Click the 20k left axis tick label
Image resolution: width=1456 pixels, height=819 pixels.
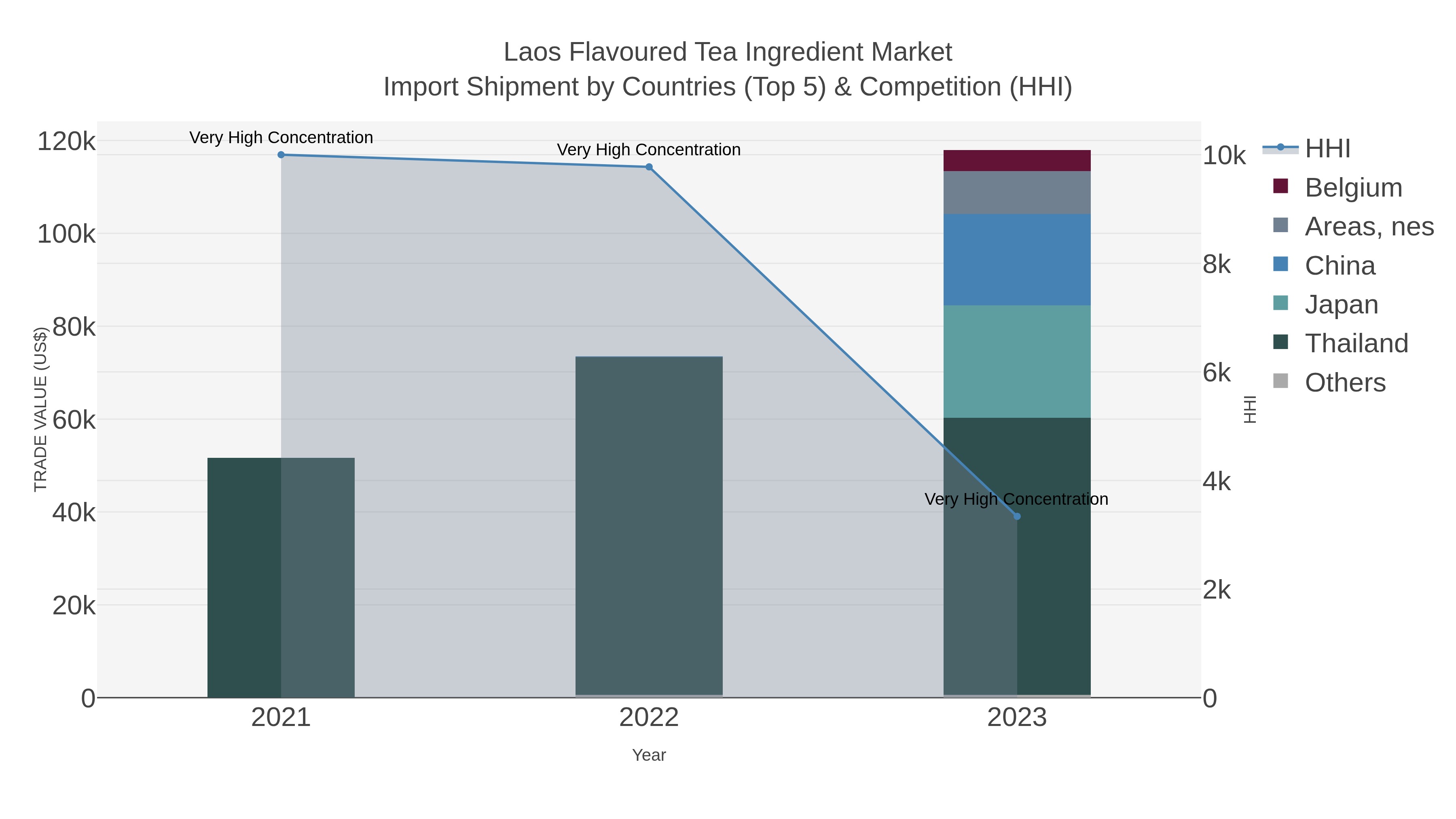pyautogui.click(x=74, y=606)
